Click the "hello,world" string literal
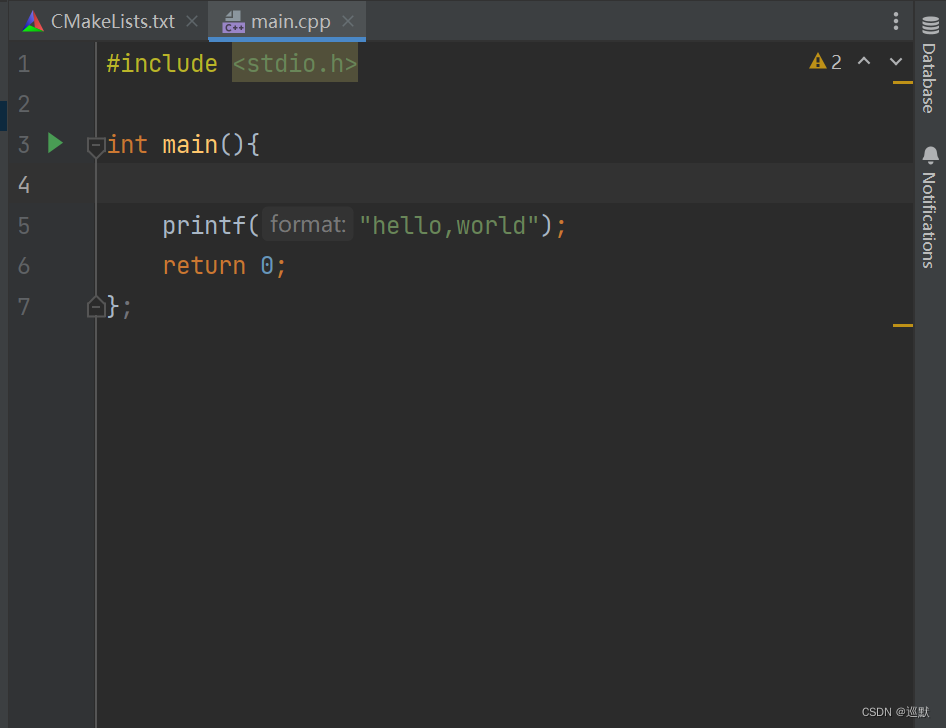 coord(449,226)
